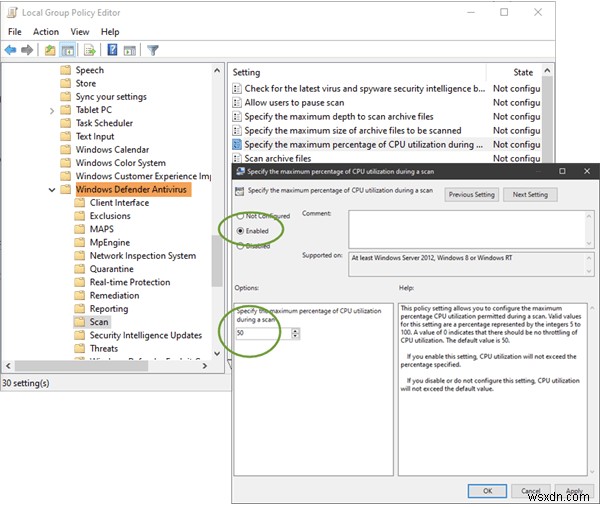Open the Action menu
The width and height of the screenshot is (601, 507).
pyautogui.click(x=46, y=32)
